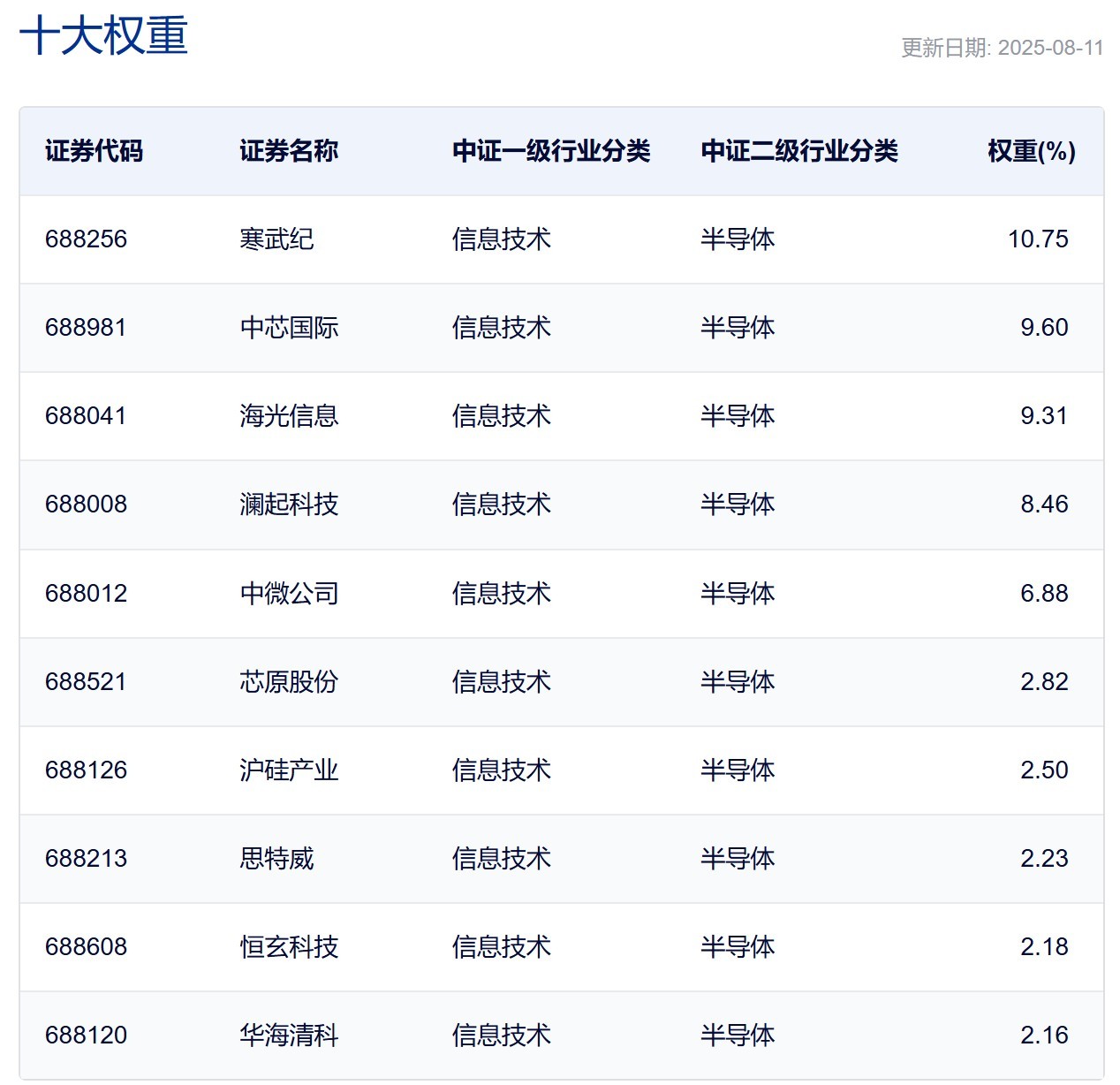
Task: Click 半导体 in the 寒武纪 row
Action: click(738, 239)
